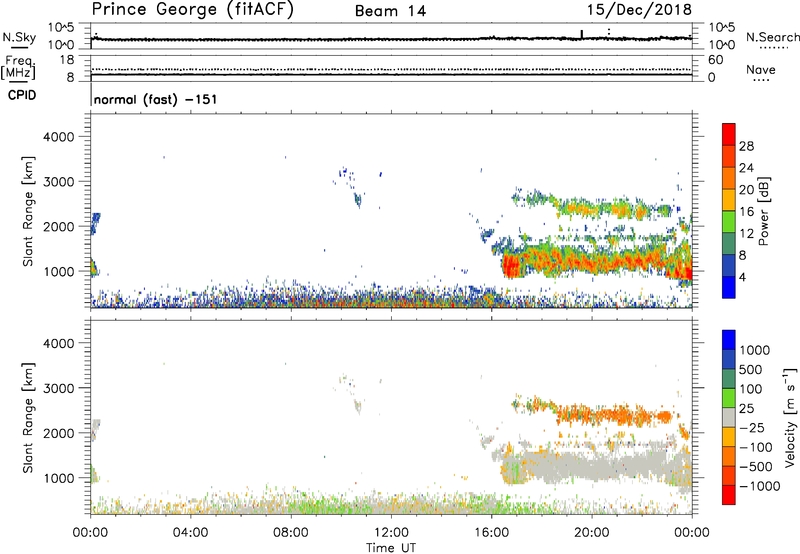This screenshot has height=554, width=800.
Task: Click the noise spike near 19:30 in N.Sky trace
Action: 582,34
